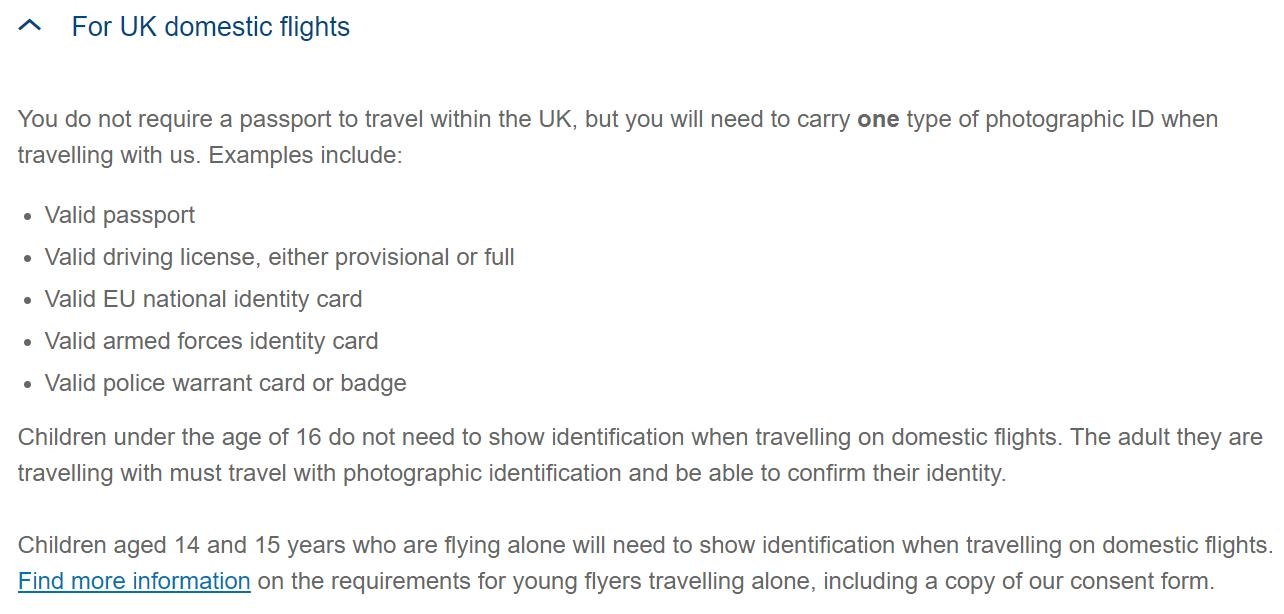The image size is (1284, 614).
Task: Open the "Find more information" link
Action: [134, 581]
